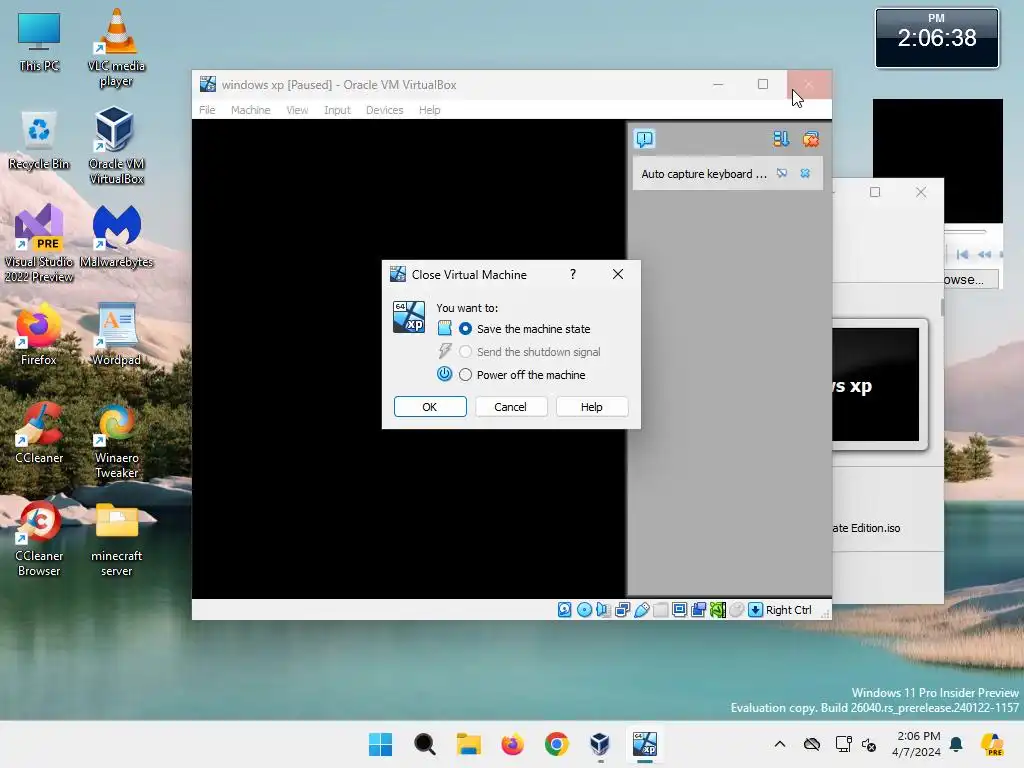Screen dimensions: 1024x768
Task: Click the keyboard capture arrow icon by Right Ctrl
Action: pyautogui.click(x=755, y=609)
